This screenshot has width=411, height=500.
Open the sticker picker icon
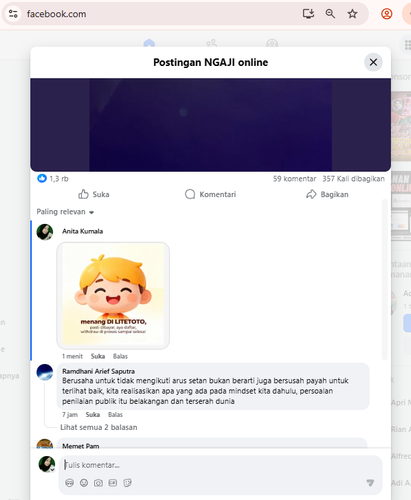pyautogui.click(x=127, y=483)
